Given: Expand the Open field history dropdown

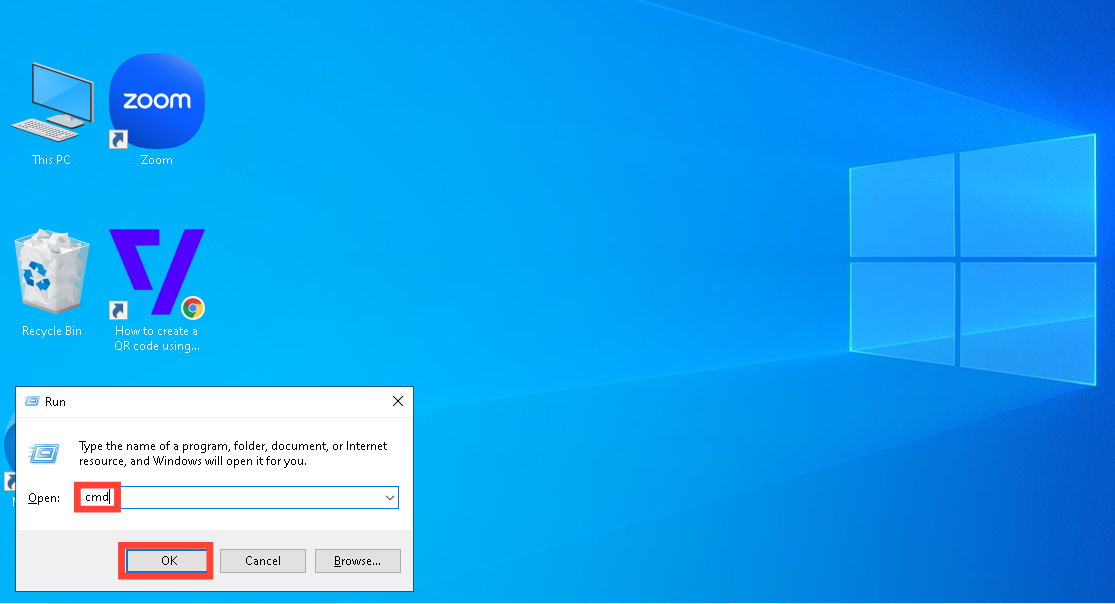Looking at the screenshot, I should (x=390, y=497).
